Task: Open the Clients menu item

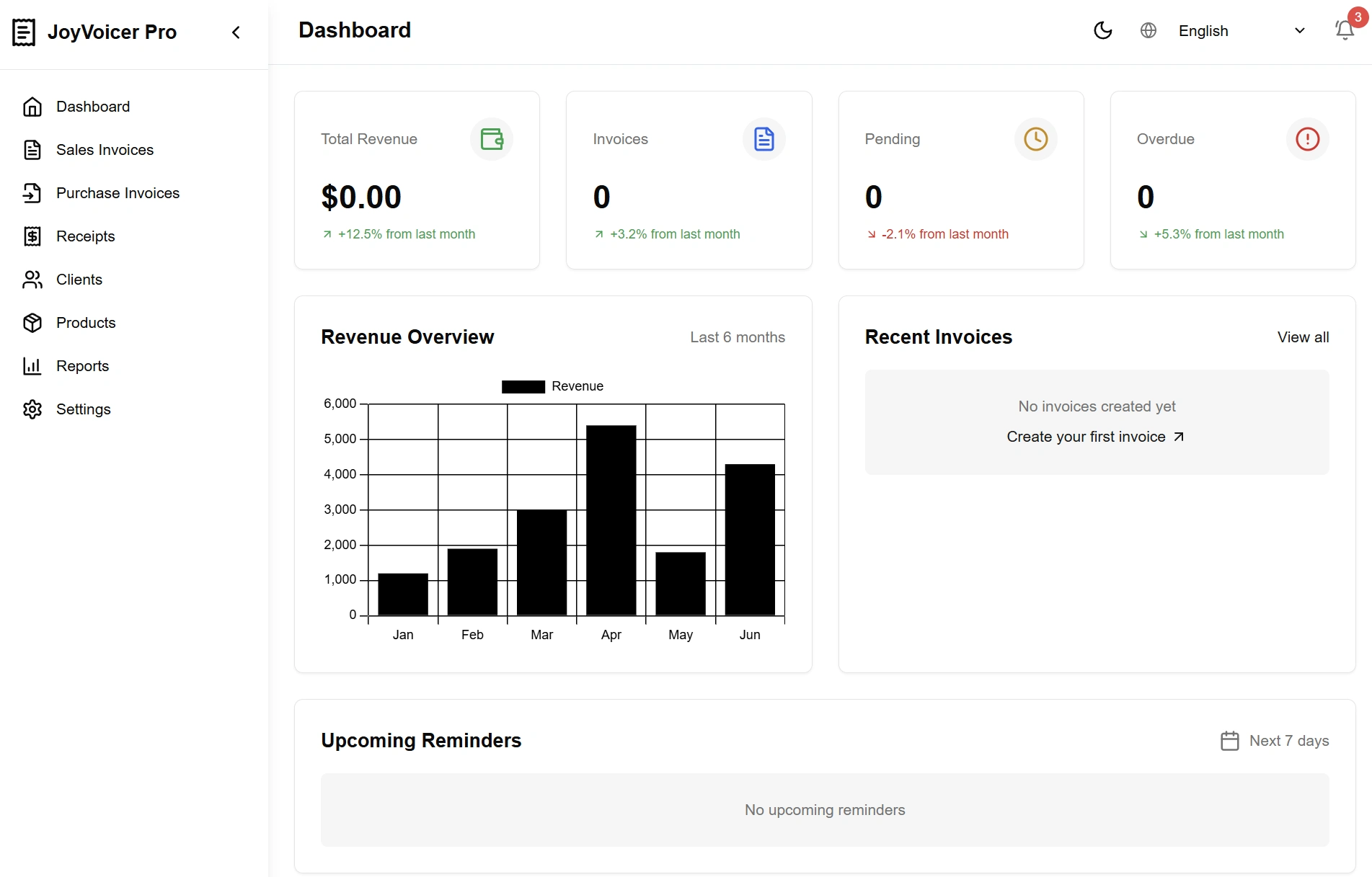Action: (x=134, y=280)
